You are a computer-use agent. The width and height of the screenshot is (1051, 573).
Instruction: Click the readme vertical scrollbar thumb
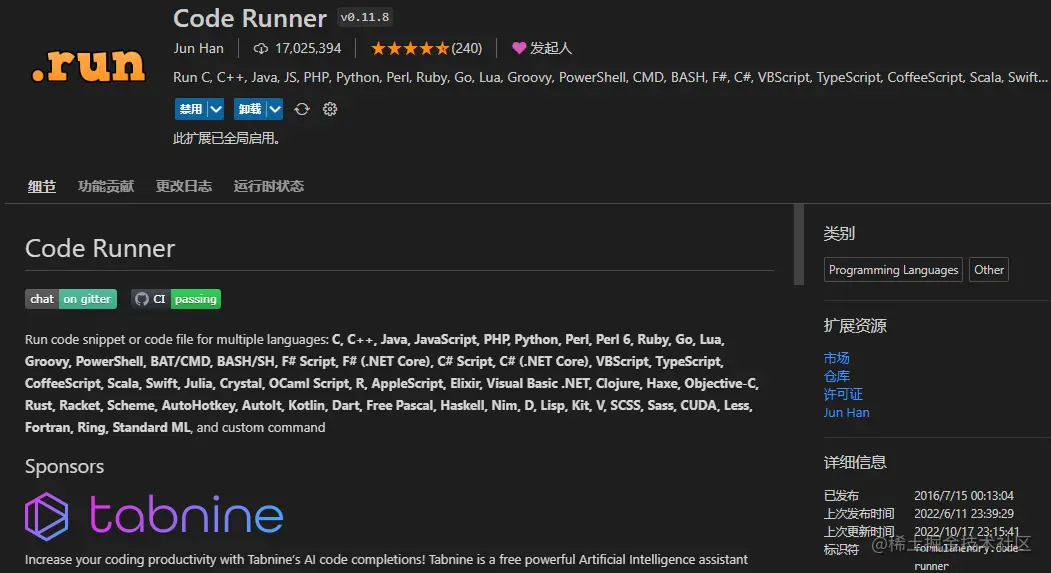[x=798, y=245]
